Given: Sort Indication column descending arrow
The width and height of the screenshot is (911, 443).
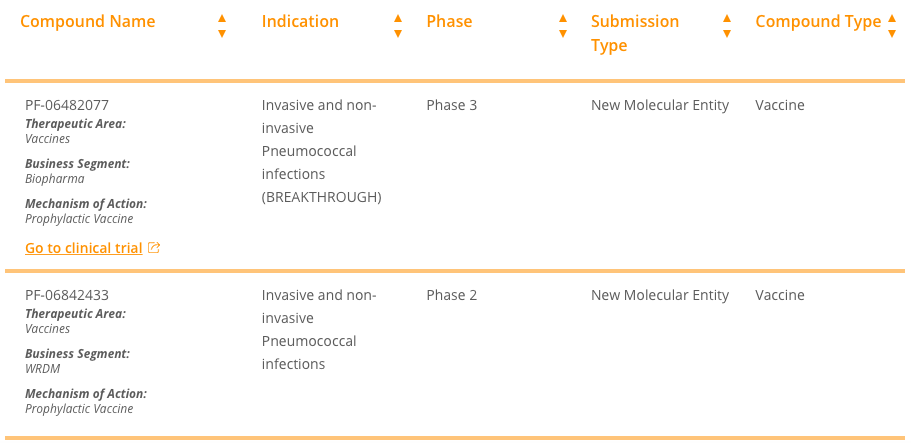Looking at the screenshot, I should pyautogui.click(x=398, y=34).
